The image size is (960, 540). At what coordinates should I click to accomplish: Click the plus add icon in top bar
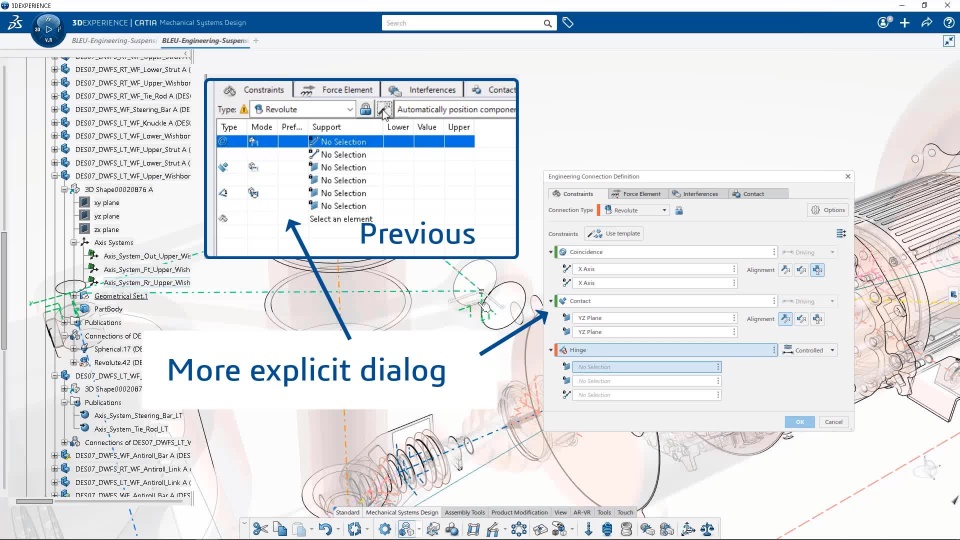(905, 23)
